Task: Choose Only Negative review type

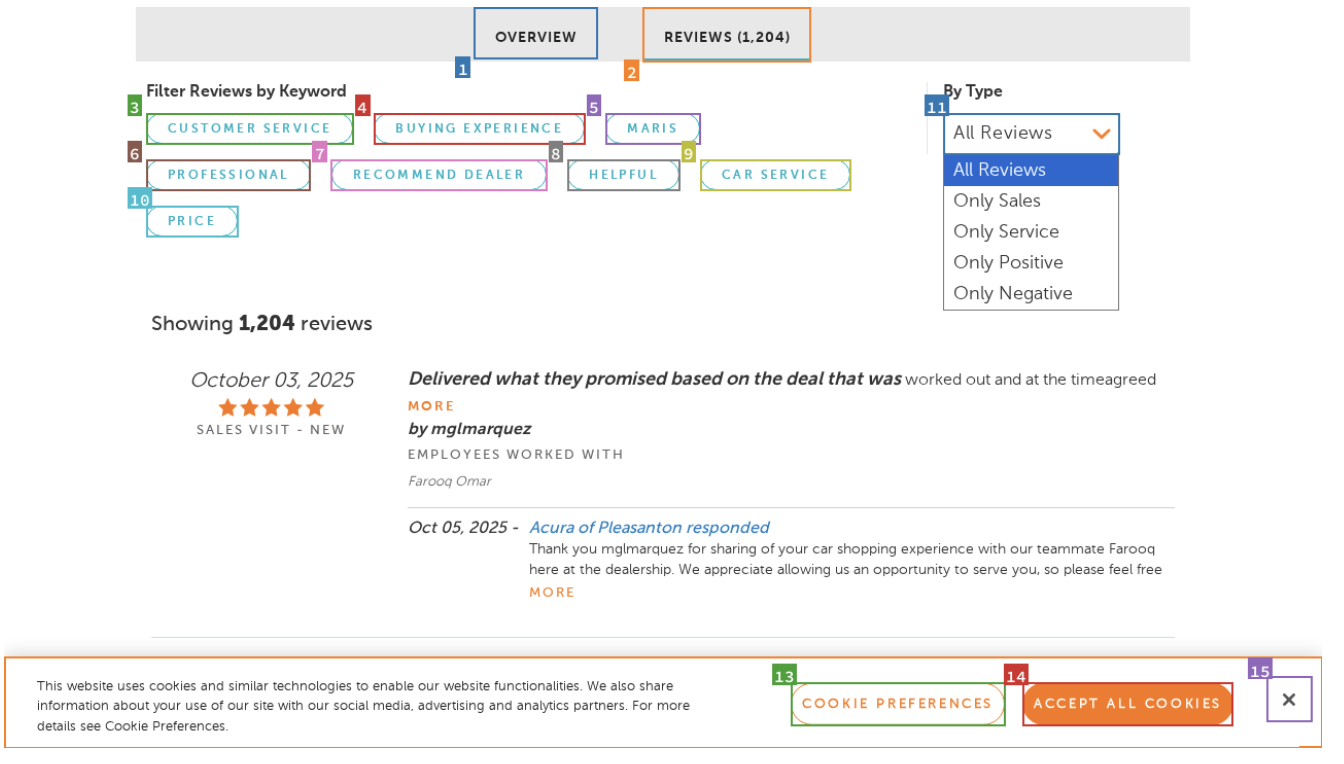Action: click(1013, 293)
